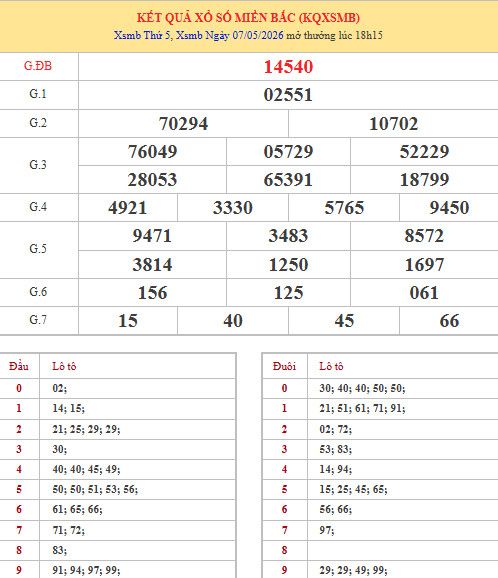Open the Xsmb Thứ 5 link
Screen dimensions: 498x578
142,35
